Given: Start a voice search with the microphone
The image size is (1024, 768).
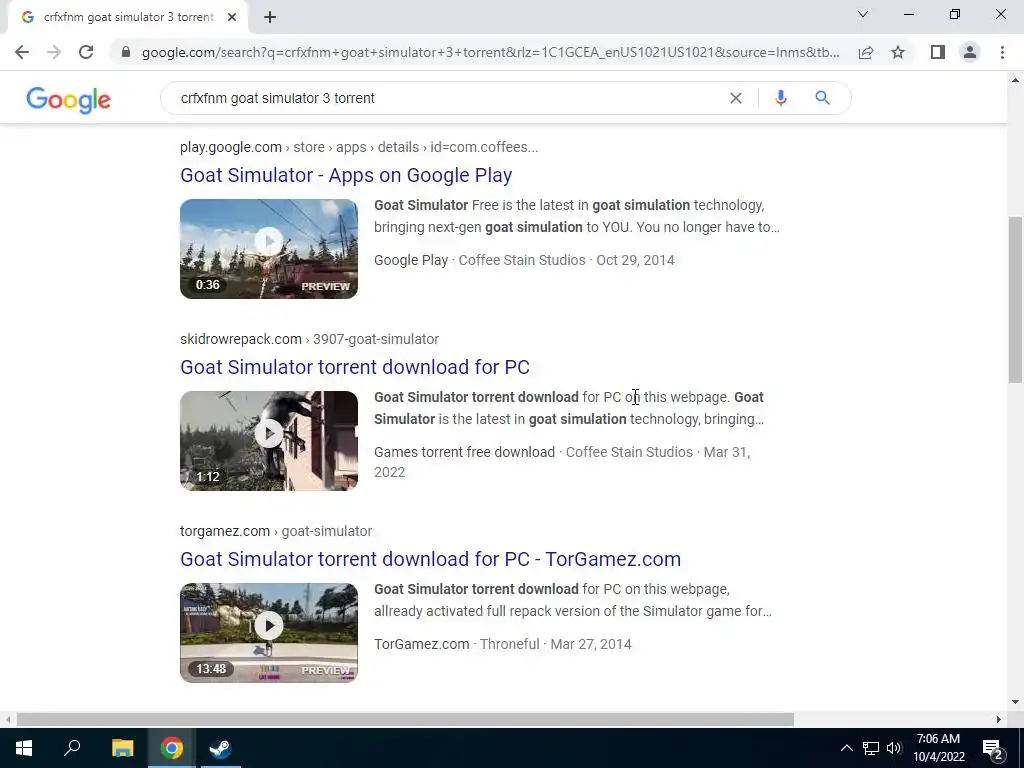Looking at the screenshot, I should [780, 98].
